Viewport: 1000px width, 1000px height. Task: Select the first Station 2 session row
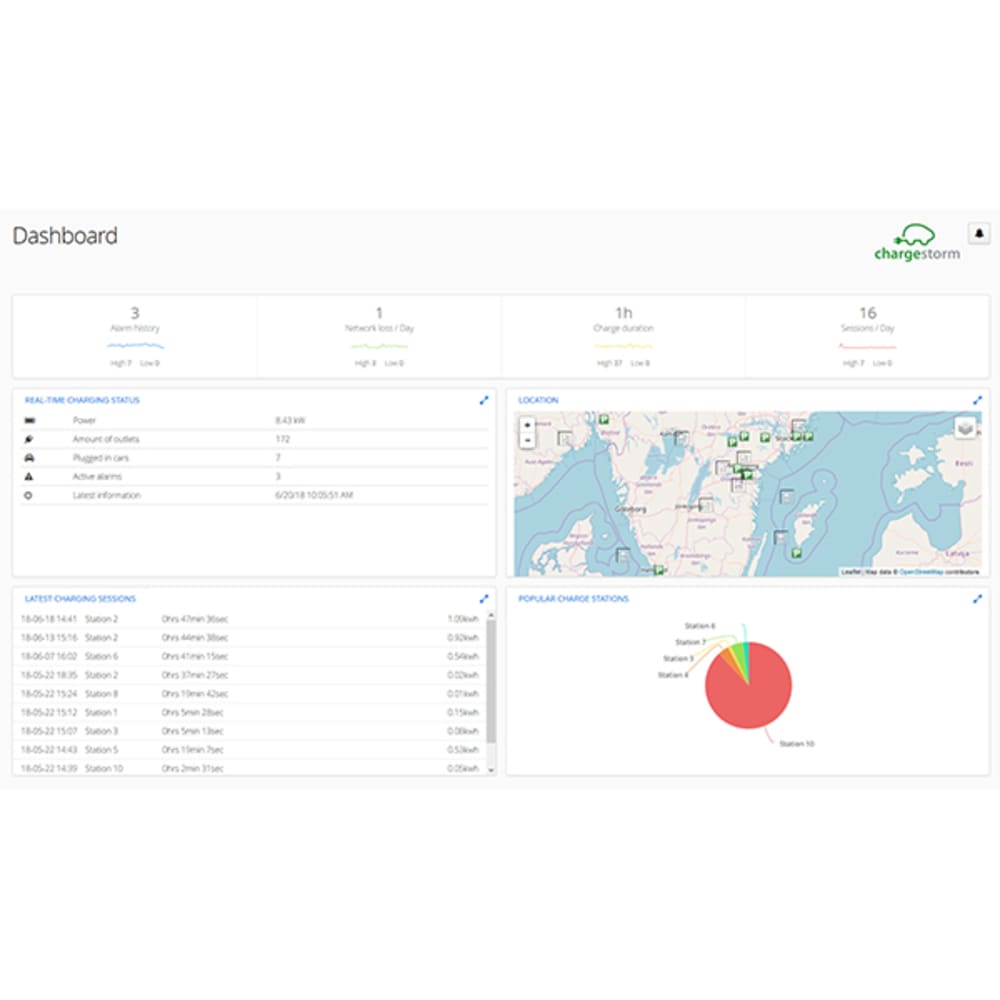click(250, 619)
